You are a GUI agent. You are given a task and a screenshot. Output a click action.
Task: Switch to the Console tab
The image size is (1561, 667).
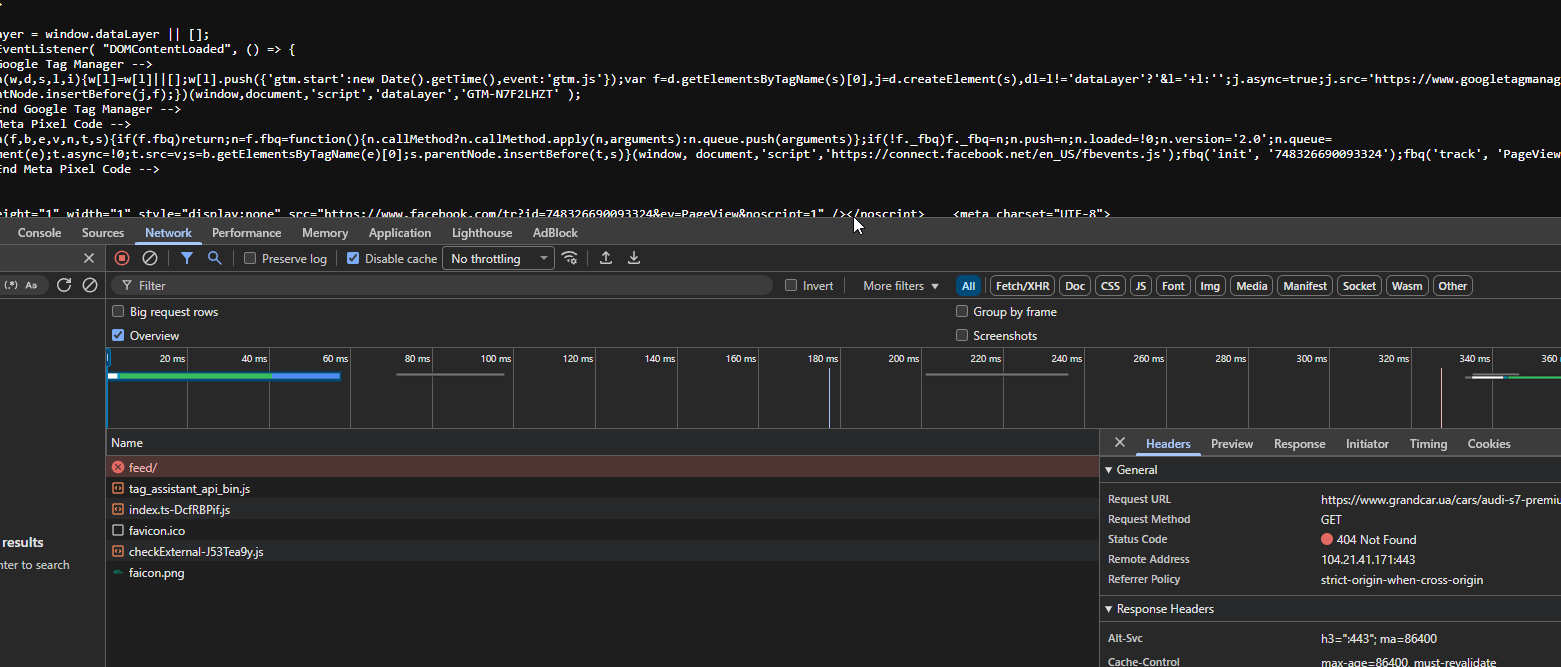click(39, 233)
